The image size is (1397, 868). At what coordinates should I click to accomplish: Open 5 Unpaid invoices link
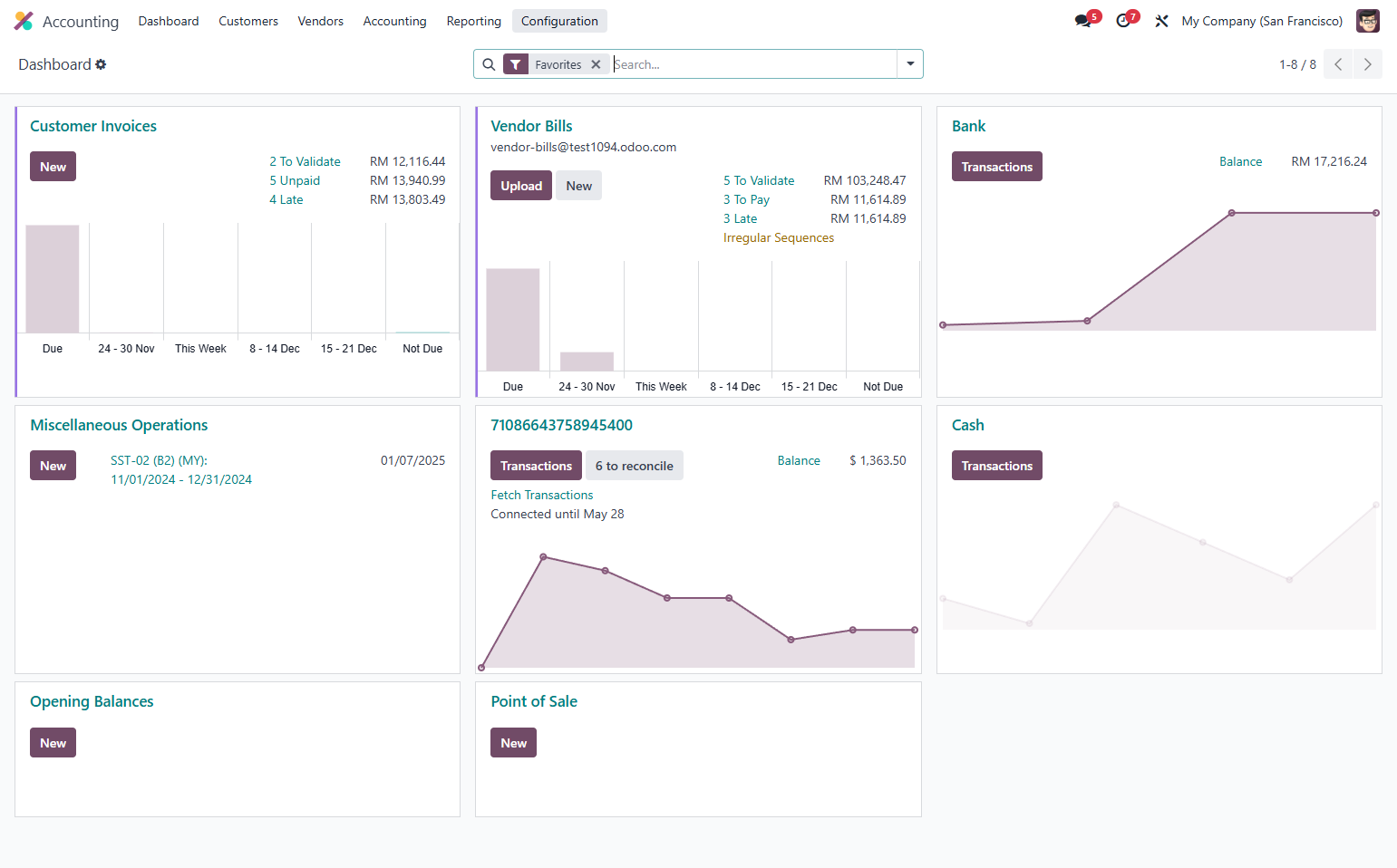(x=295, y=180)
